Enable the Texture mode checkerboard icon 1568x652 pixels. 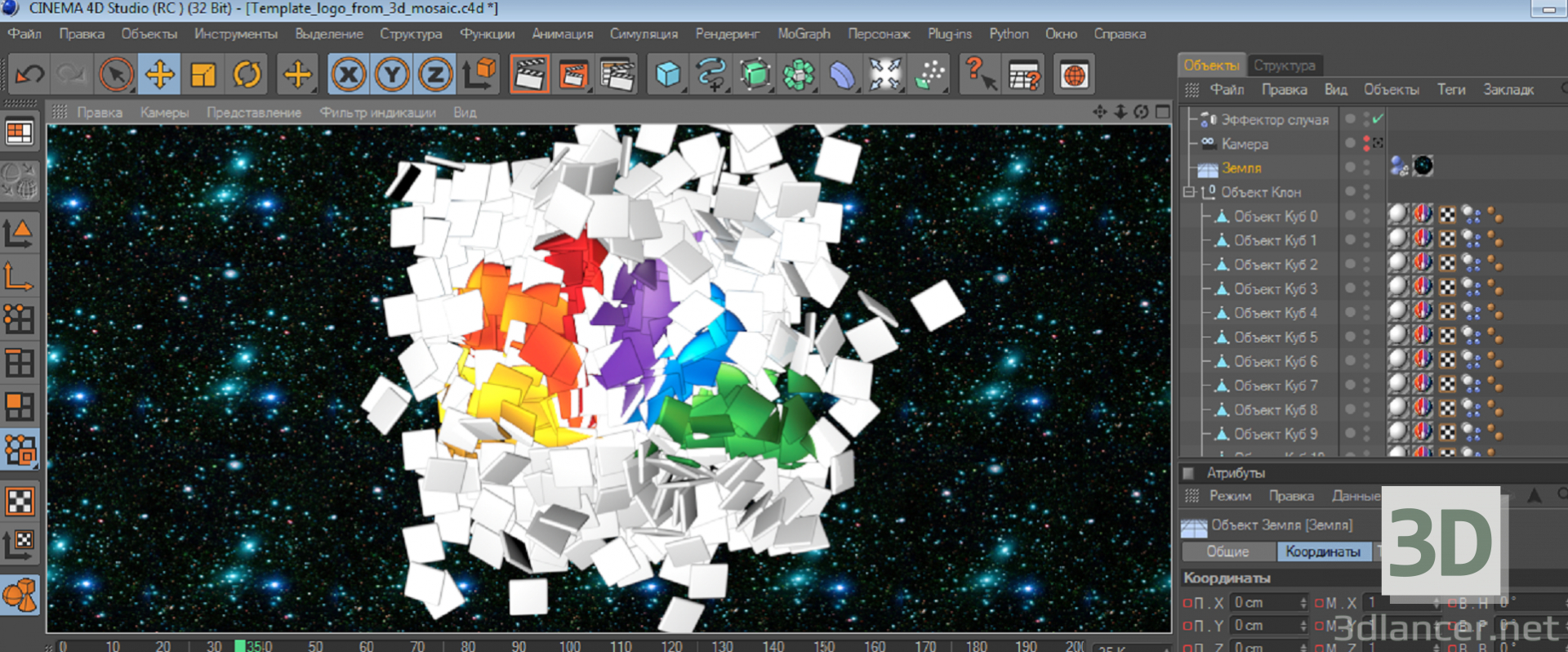(20, 501)
